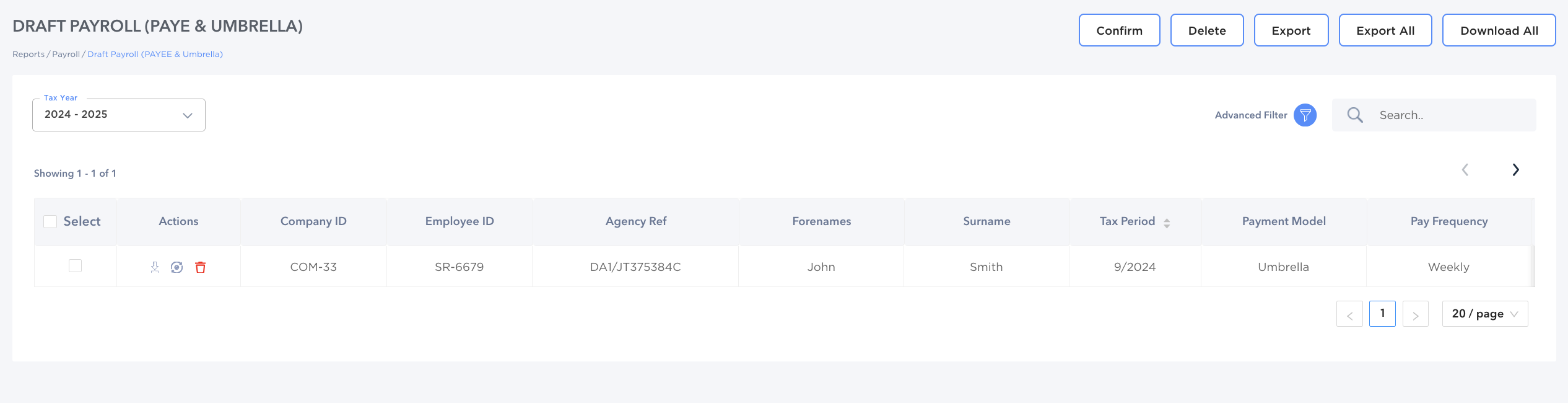Click the next page pagination arrow
Screen dimensions: 1568x403
coord(1416,314)
